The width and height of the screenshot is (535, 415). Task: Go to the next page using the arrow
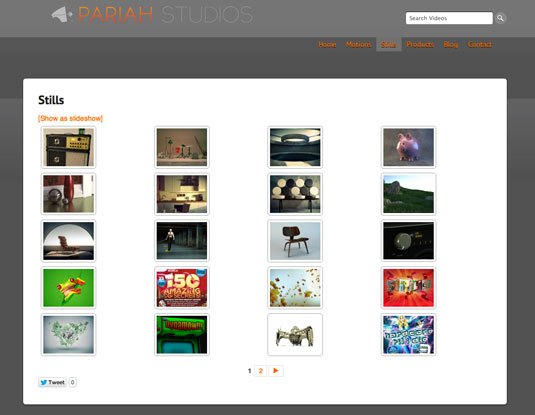(x=276, y=371)
